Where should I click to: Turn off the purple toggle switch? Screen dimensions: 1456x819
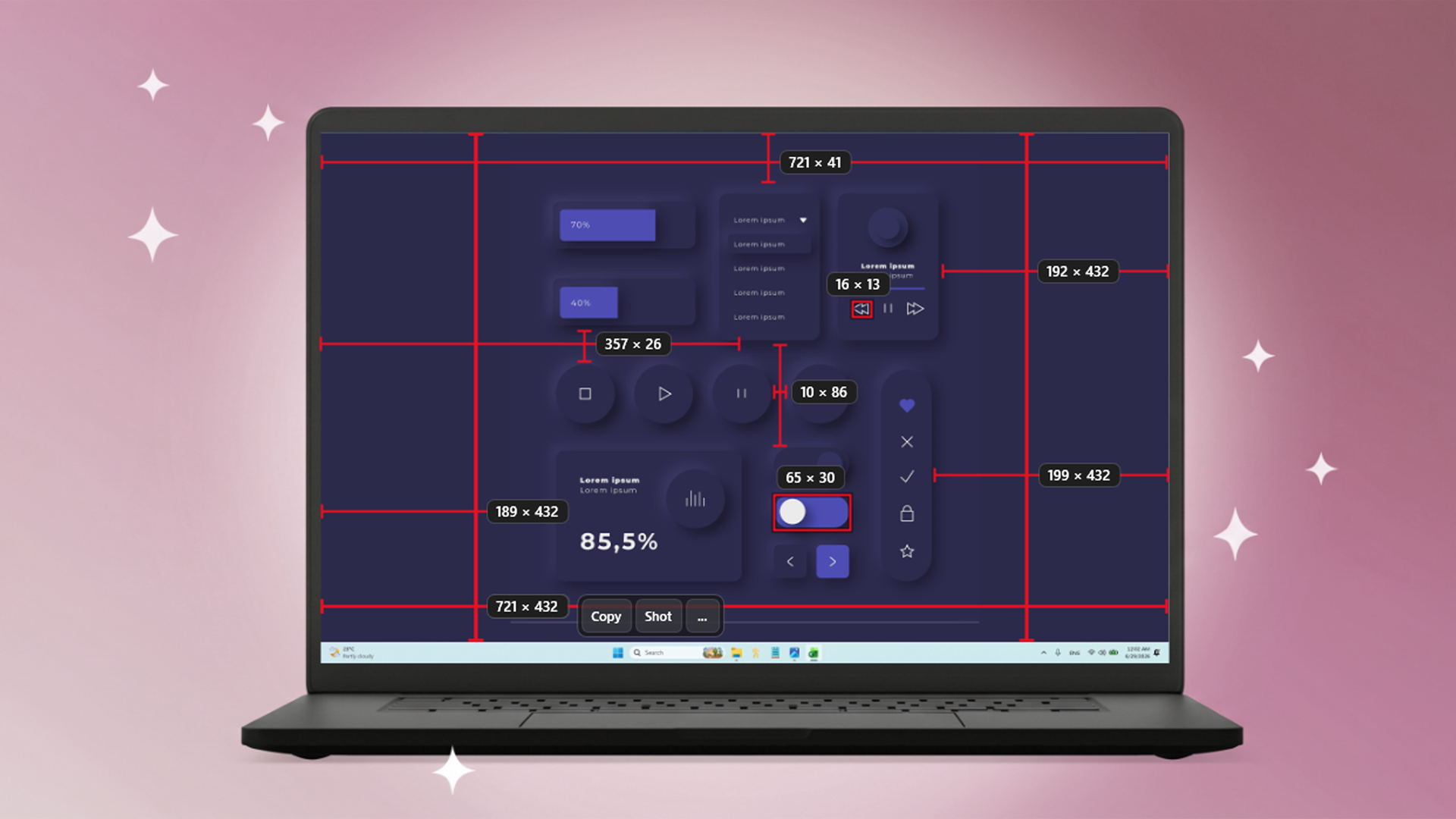coord(812,513)
